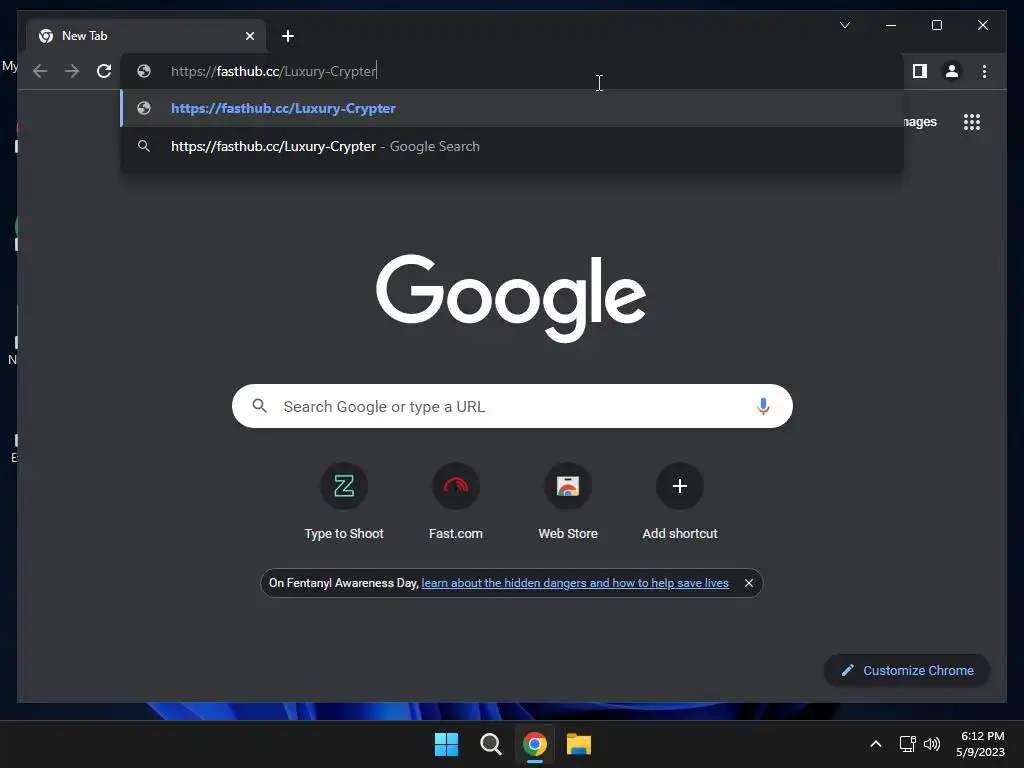
Task: Click Chrome icon in taskbar
Action: point(534,744)
